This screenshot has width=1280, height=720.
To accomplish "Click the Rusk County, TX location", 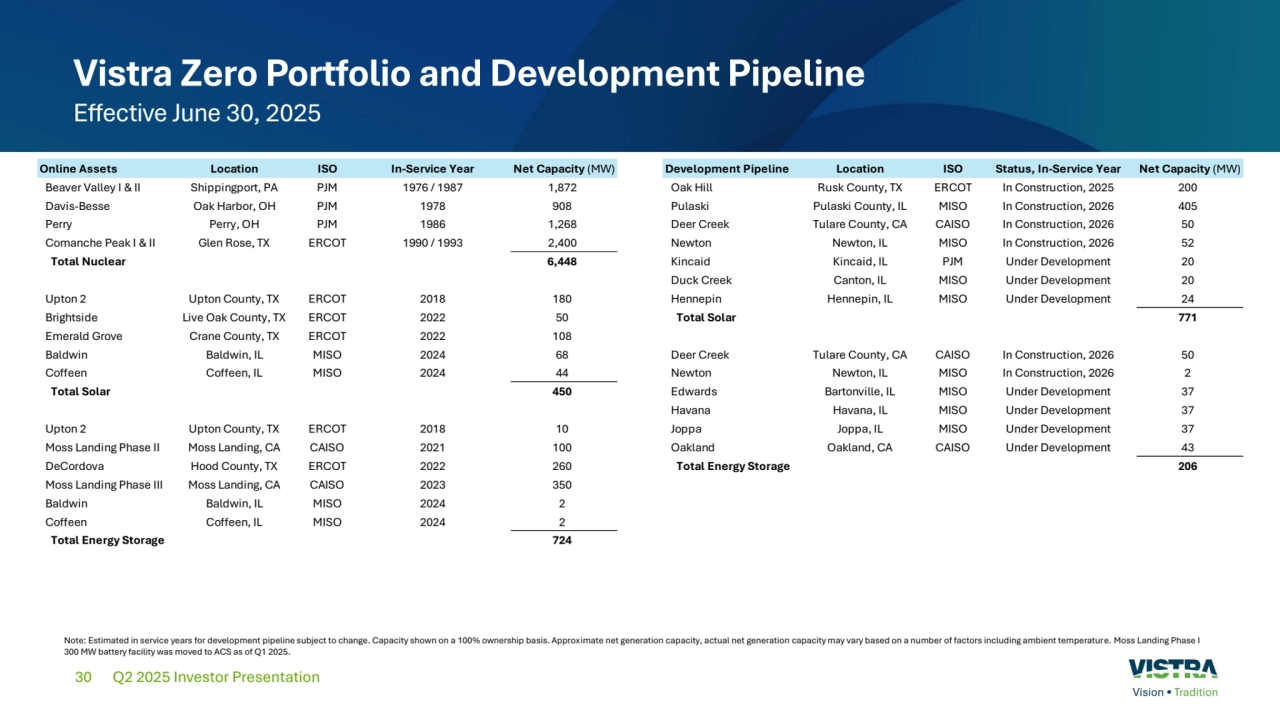I will click(860, 188).
